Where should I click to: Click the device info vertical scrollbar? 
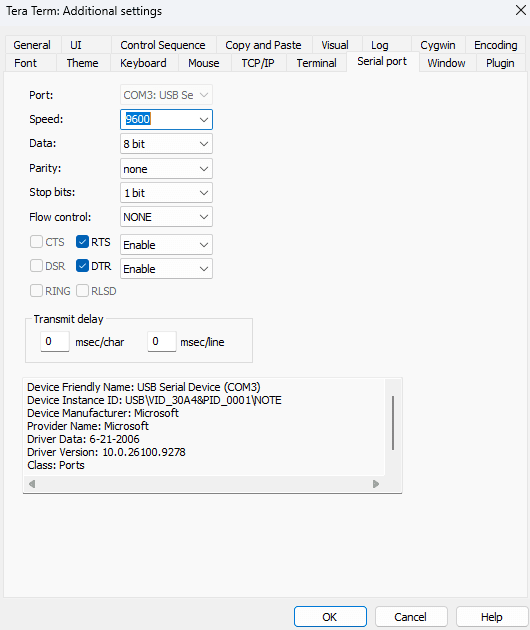(393, 423)
